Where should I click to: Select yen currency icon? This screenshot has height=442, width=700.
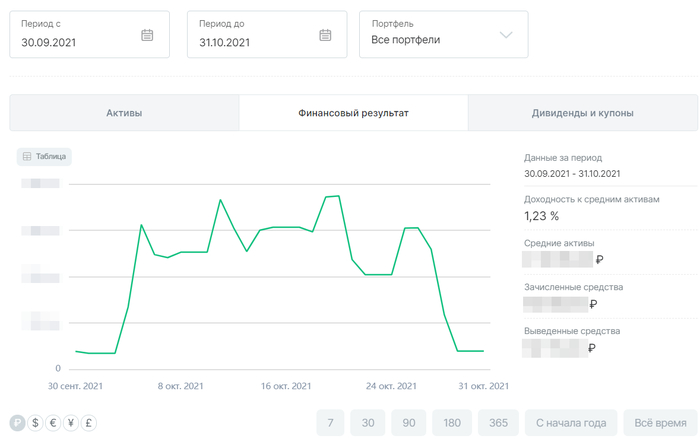(71, 423)
